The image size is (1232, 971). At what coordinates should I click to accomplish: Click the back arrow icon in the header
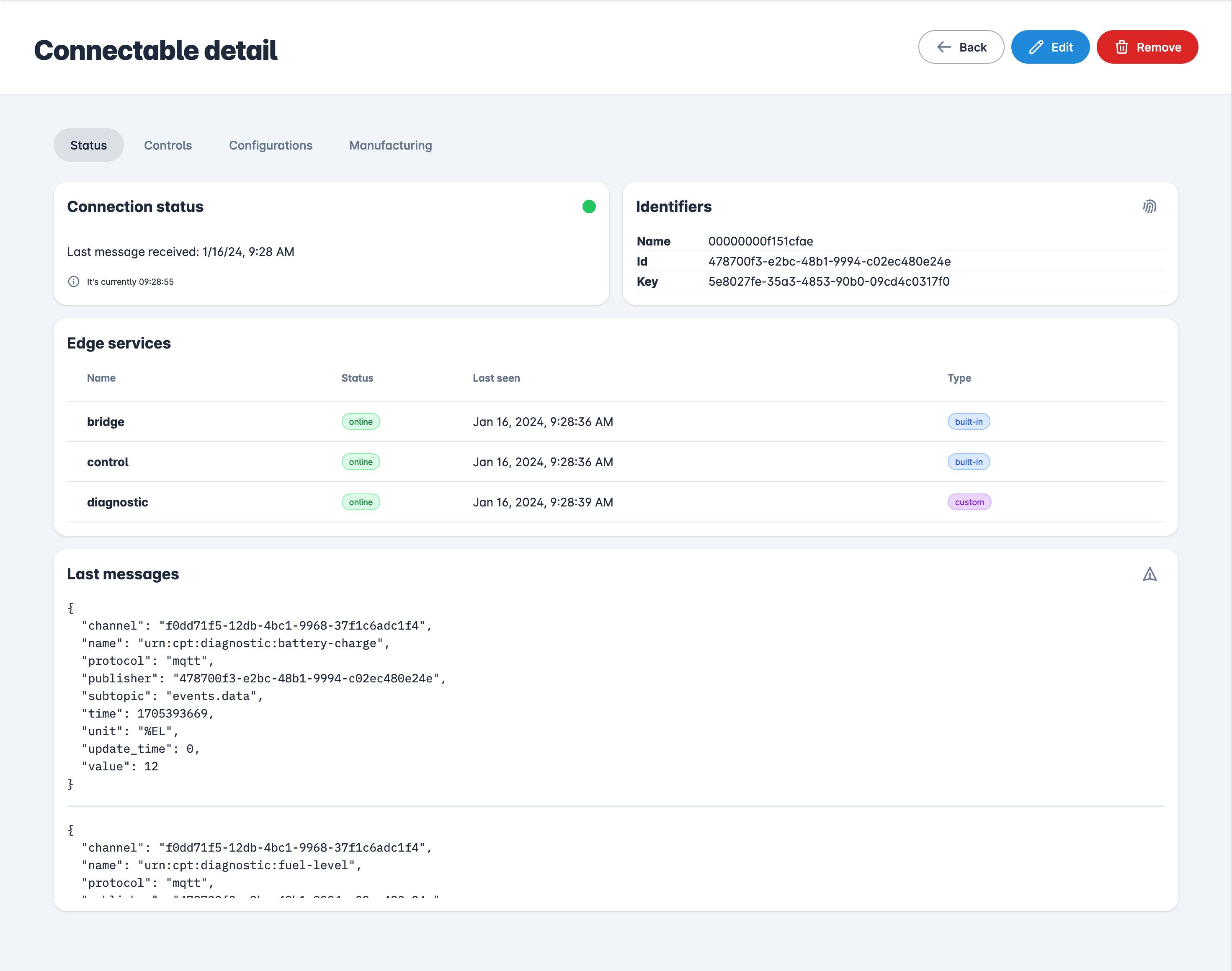944,47
